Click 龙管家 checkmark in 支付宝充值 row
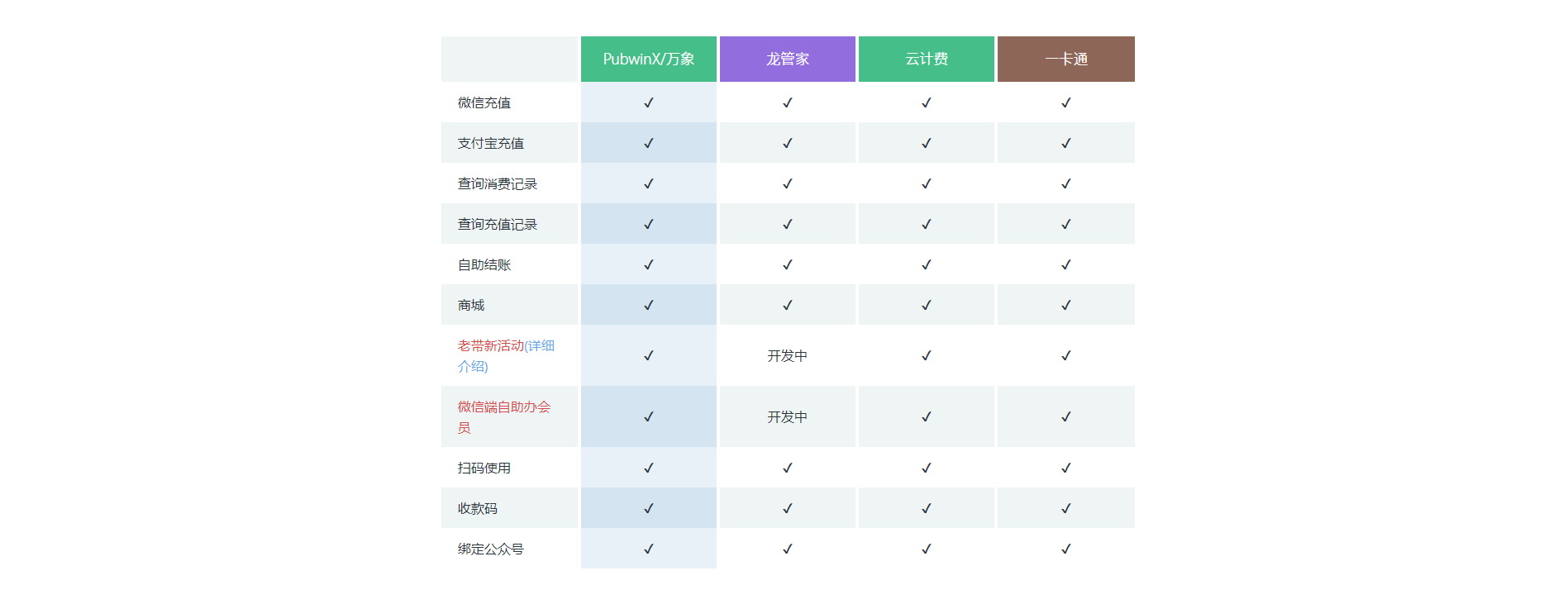Screen dimensions: 1568x604 coord(788,143)
